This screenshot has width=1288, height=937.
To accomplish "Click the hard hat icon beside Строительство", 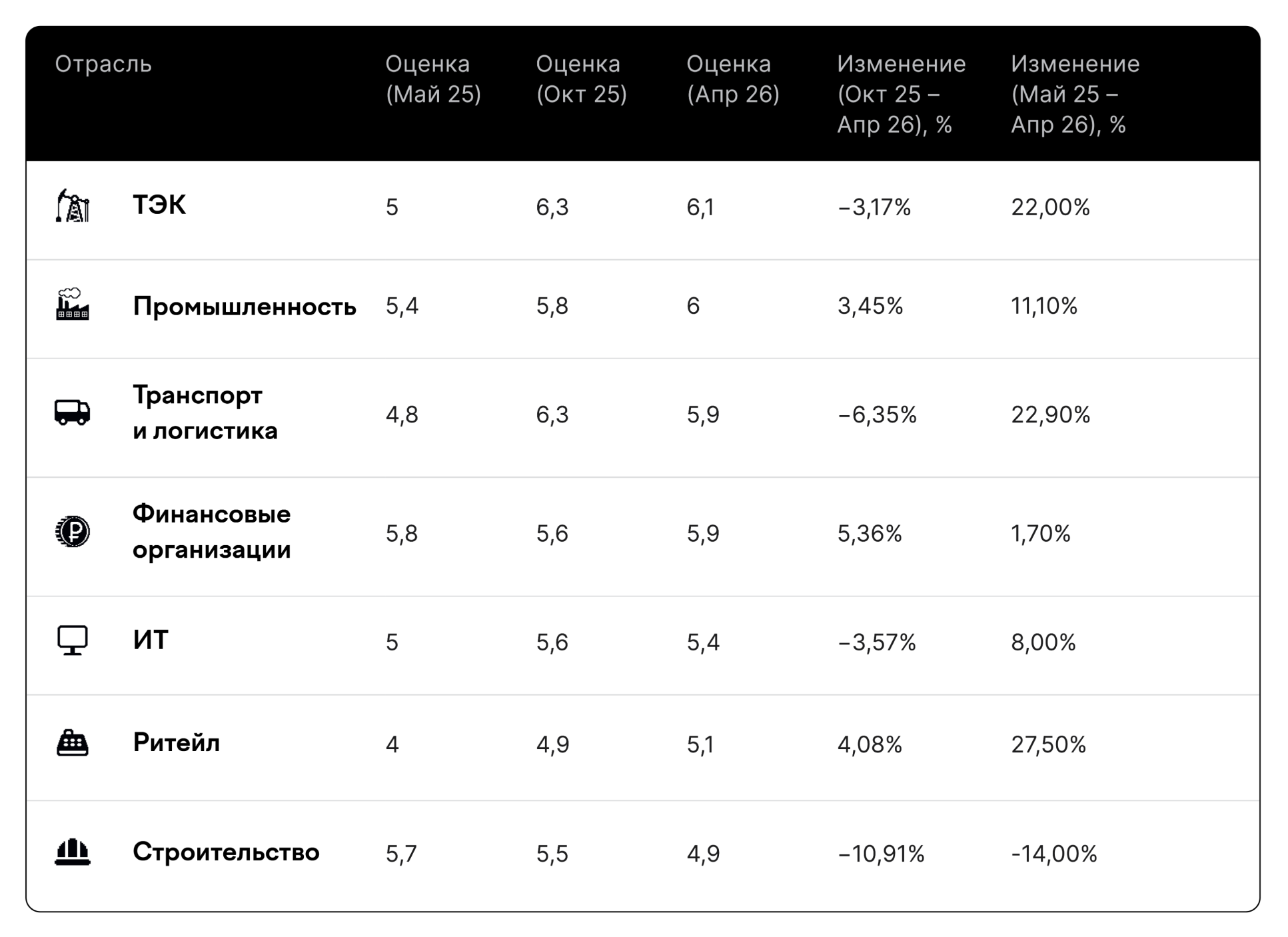I will [x=73, y=852].
